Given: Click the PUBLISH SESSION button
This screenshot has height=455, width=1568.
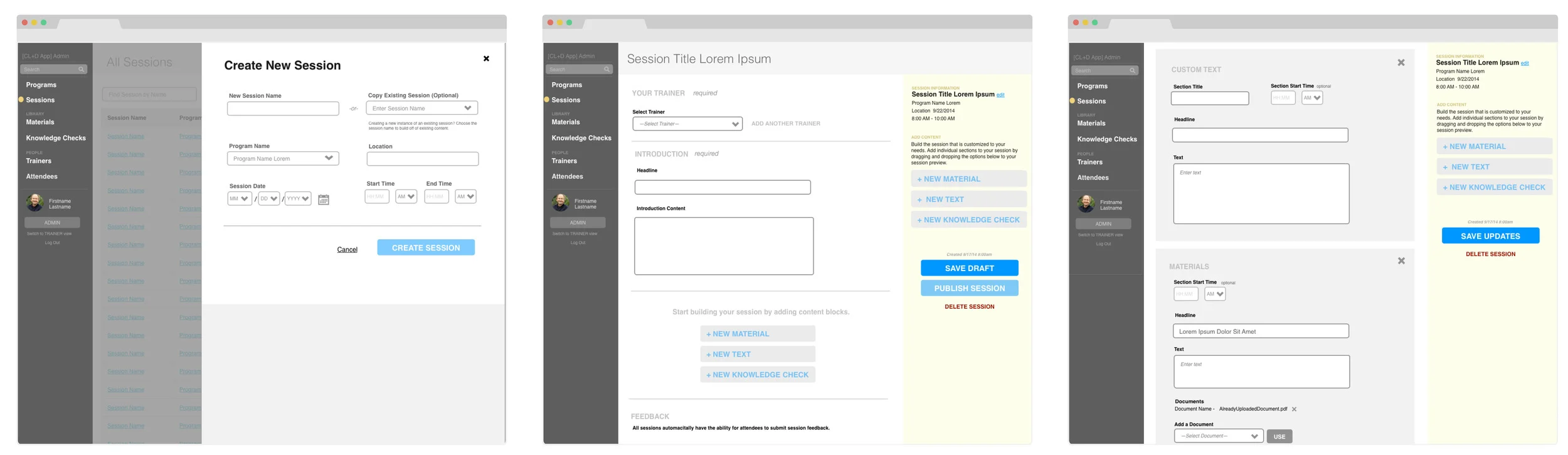Looking at the screenshot, I should coord(969,288).
